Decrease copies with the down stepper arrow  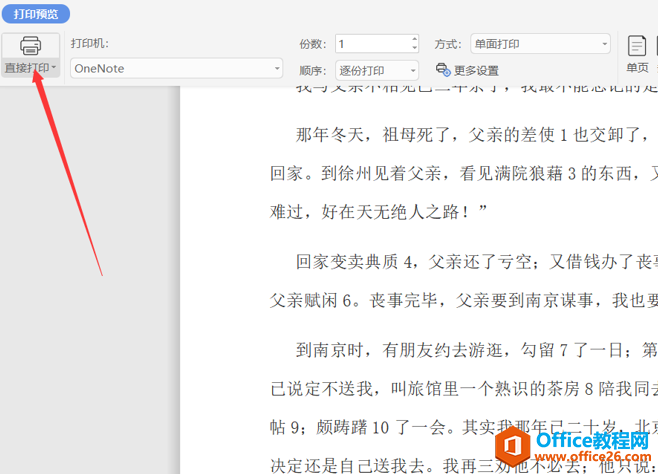(x=415, y=48)
